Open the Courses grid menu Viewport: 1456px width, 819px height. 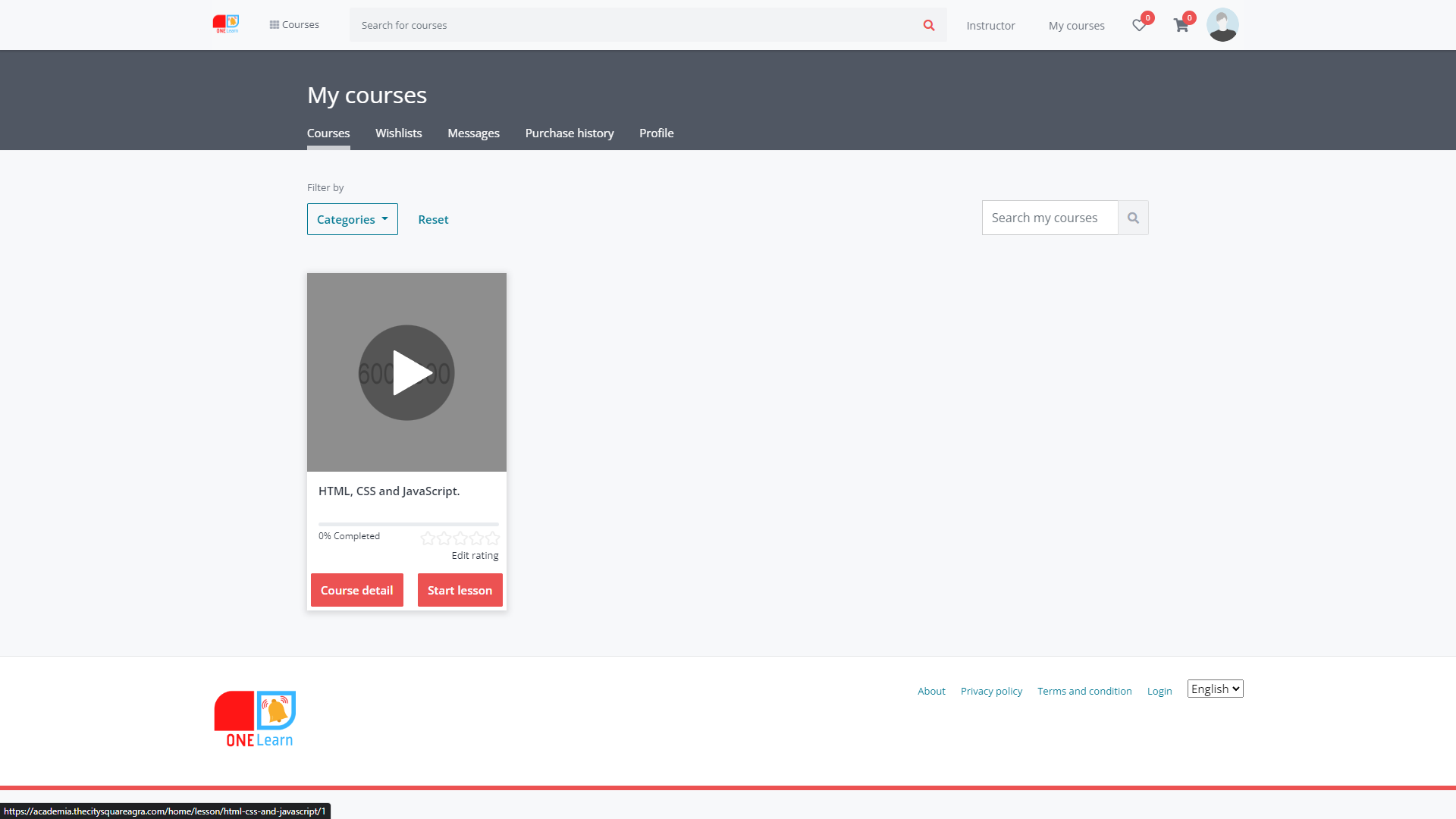coord(294,24)
